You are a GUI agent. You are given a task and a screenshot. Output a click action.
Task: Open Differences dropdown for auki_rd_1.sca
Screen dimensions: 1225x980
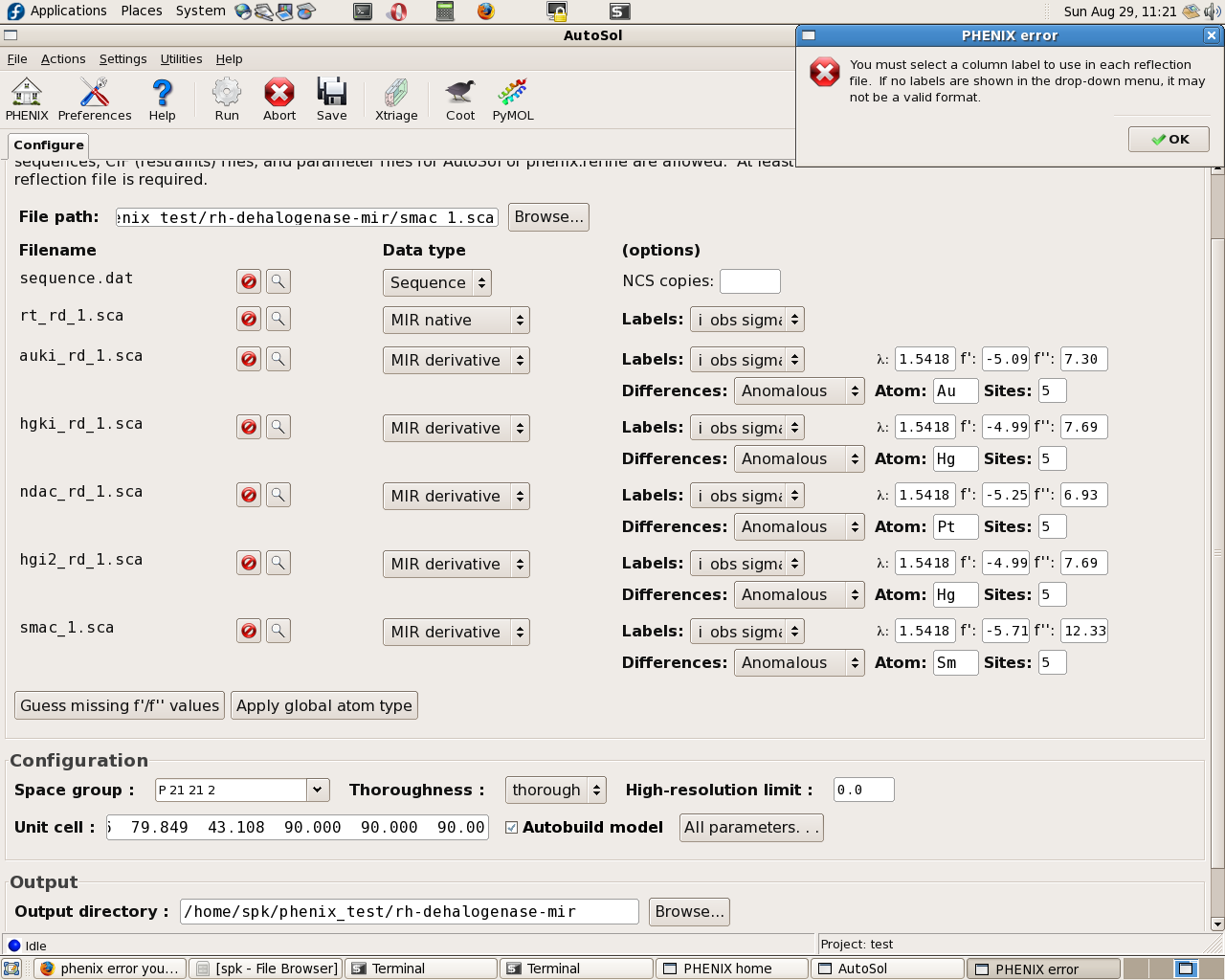pyautogui.click(x=798, y=391)
